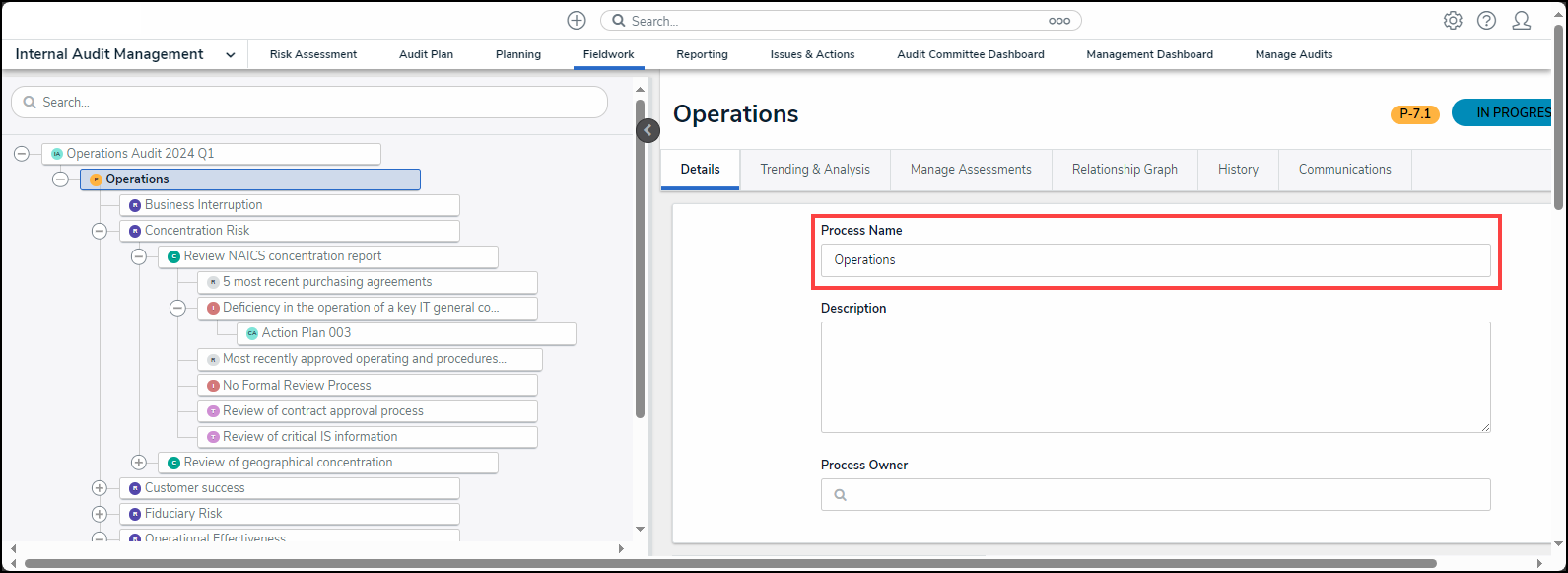1568x573 pixels.
Task: Click the magnifier icon in Process Owner field
Action: (x=840, y=495)
